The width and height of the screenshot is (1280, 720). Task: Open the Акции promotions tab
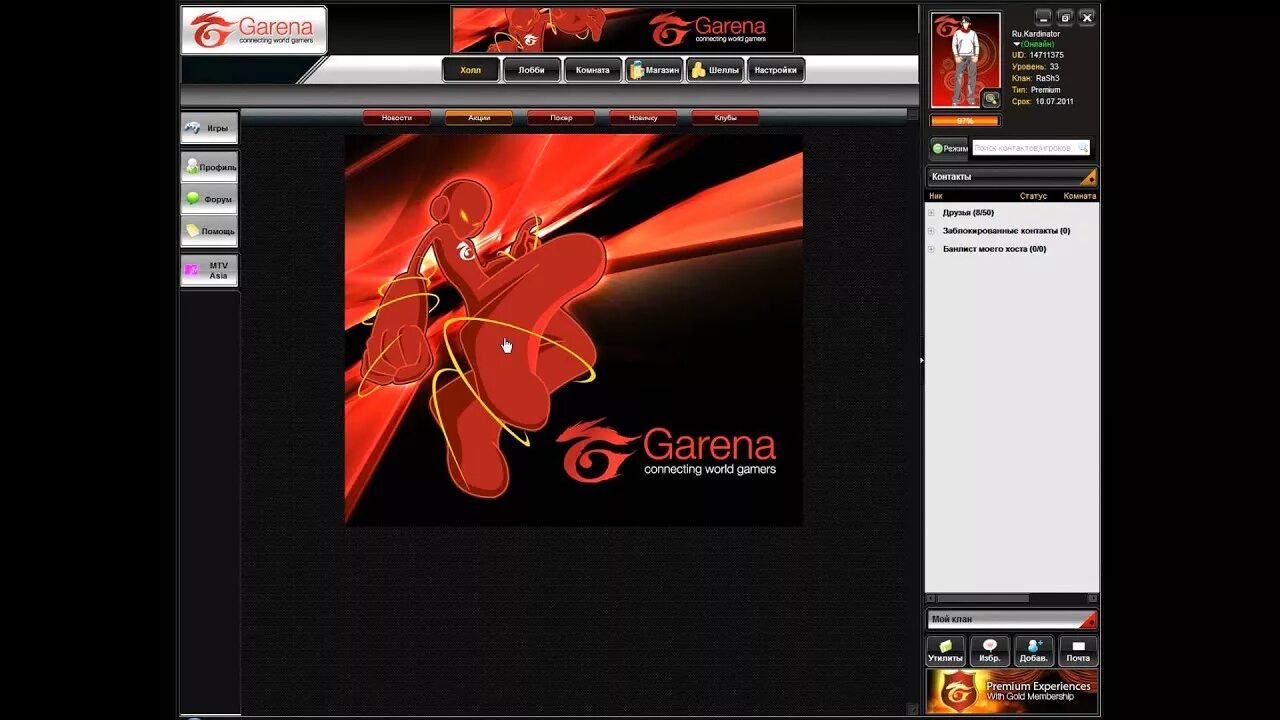click(479, 118)
